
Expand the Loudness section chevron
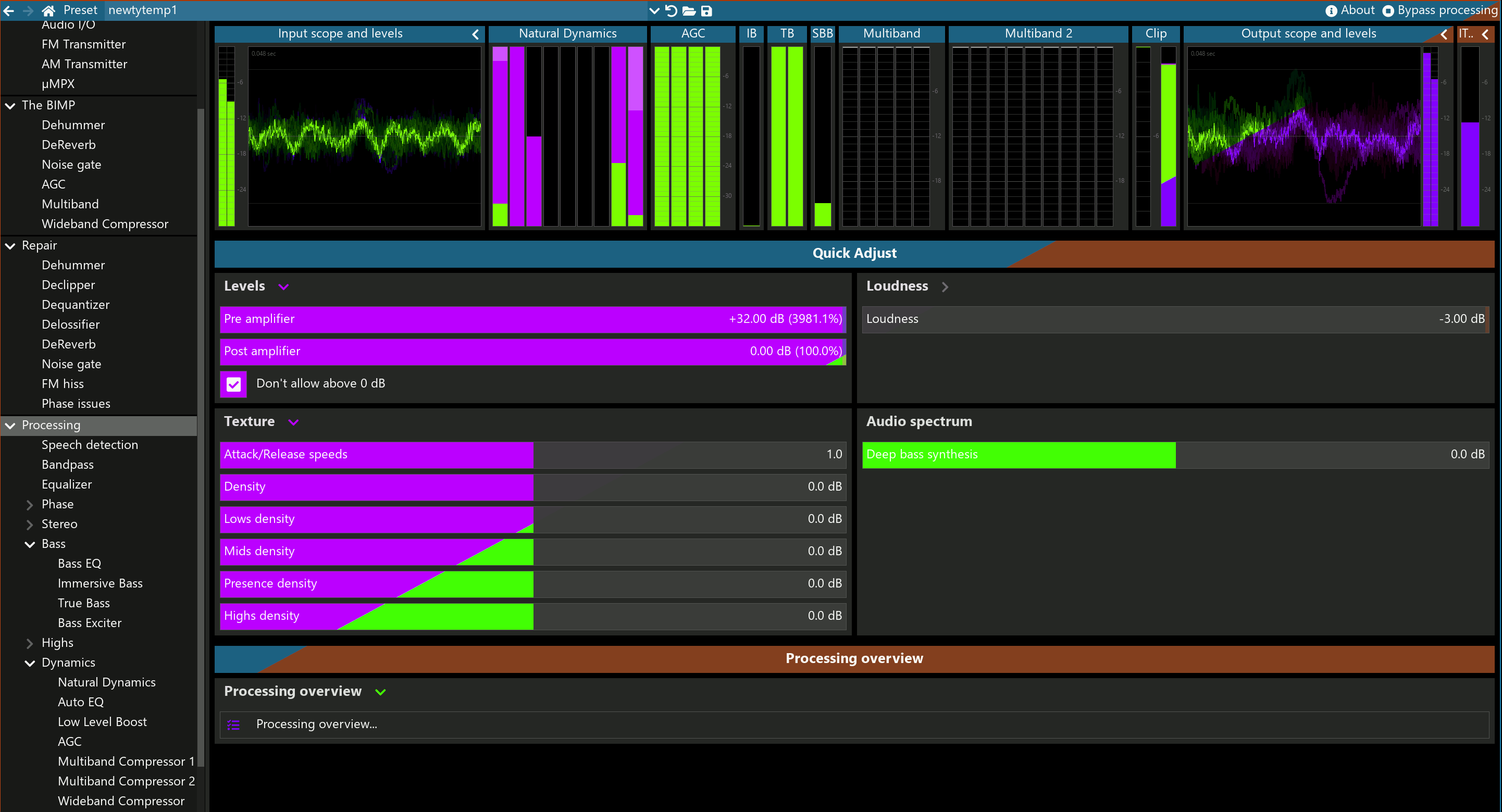(945, 287)
